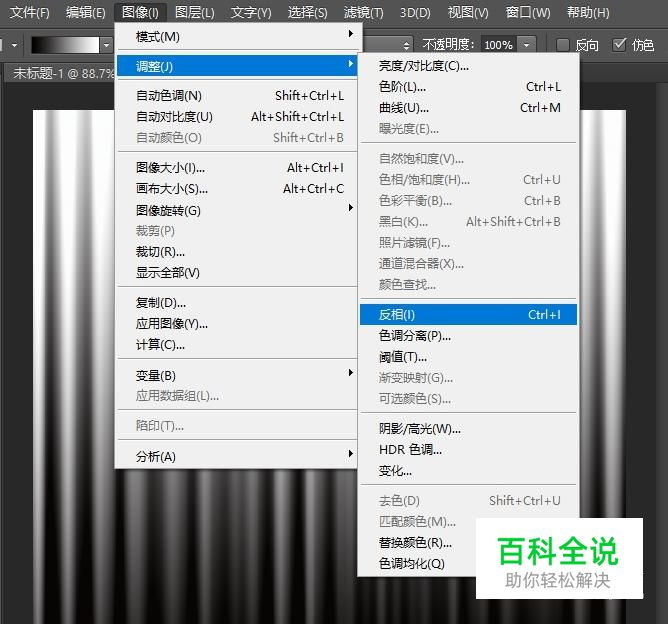
Task: Open 亮度/对比度(C)... adjustment
Action: pos(468,66)
